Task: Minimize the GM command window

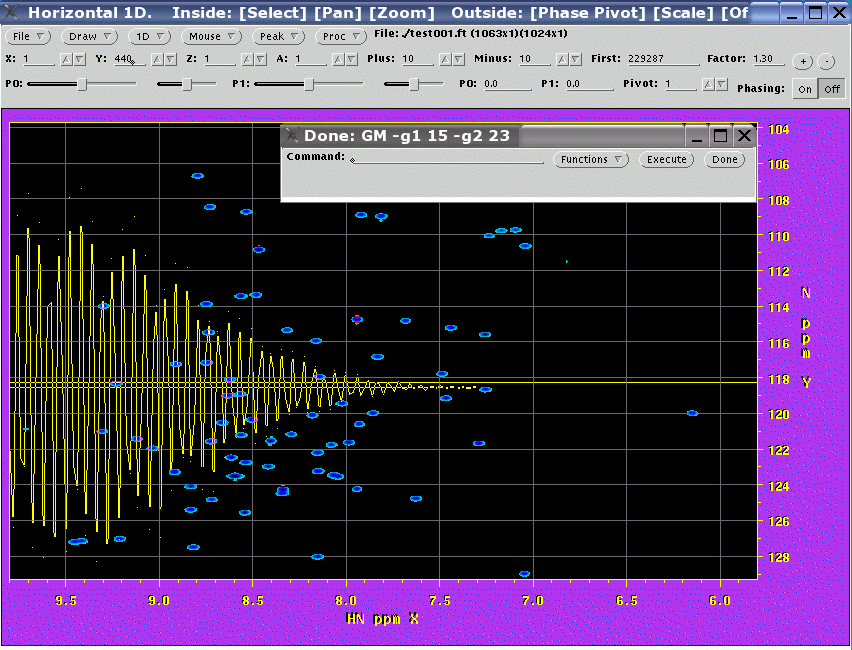Action: pos(696,135)
